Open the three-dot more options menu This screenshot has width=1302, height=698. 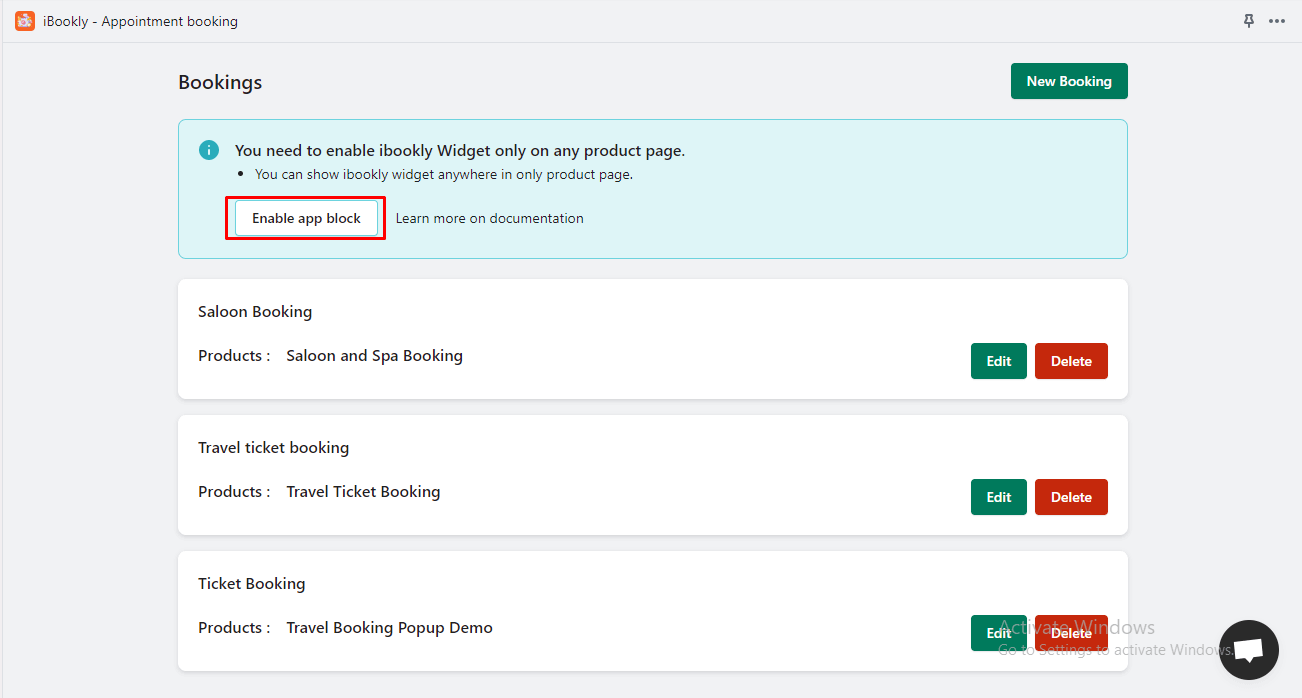click(x=1277, y=21)
